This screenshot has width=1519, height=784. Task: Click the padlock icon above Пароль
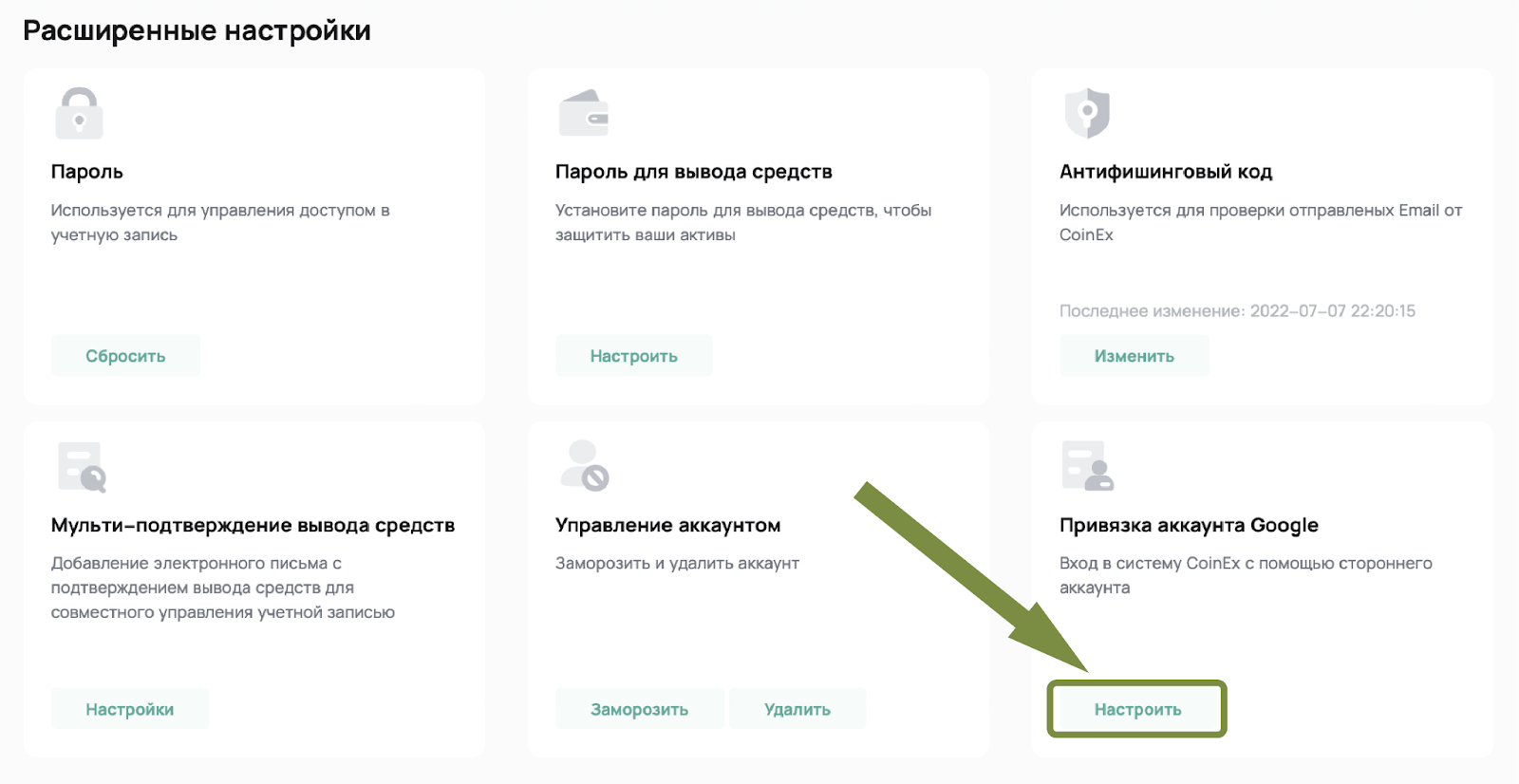coord(79,113)
